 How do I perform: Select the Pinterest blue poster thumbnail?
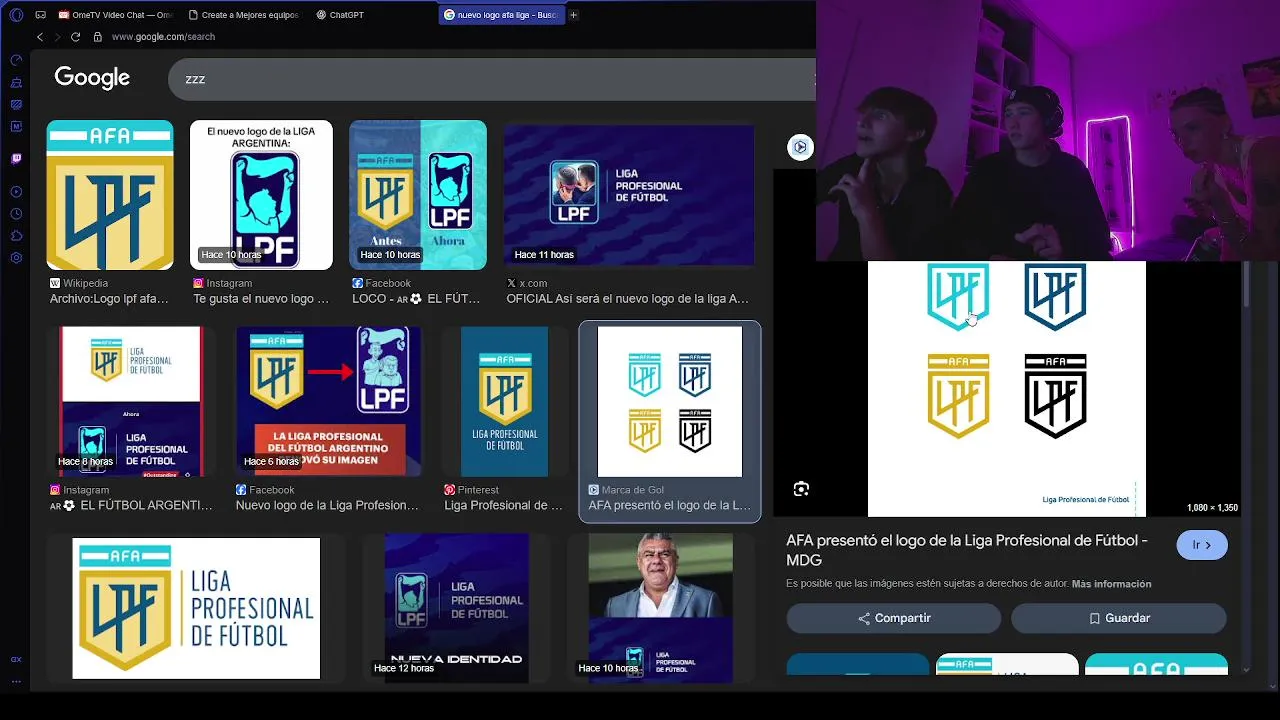[504, 402]
